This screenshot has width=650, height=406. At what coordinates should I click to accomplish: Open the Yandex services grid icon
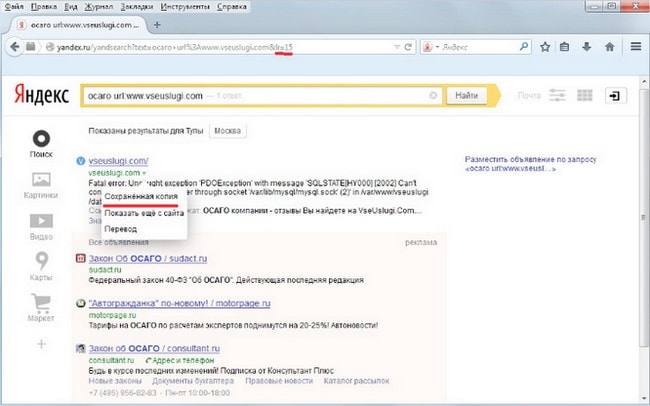[x=585, y=95]
